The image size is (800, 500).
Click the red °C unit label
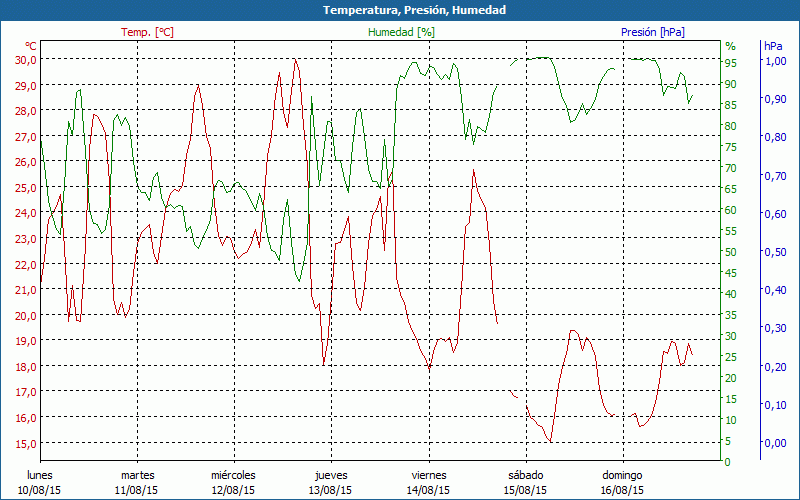point(31,46)
